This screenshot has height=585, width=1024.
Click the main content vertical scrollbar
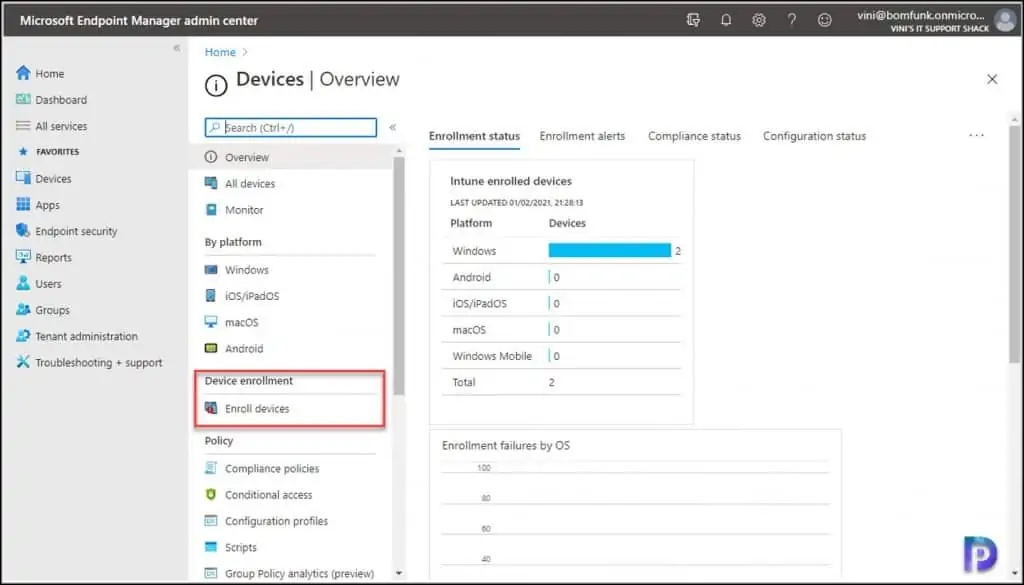click(1014, 244)
